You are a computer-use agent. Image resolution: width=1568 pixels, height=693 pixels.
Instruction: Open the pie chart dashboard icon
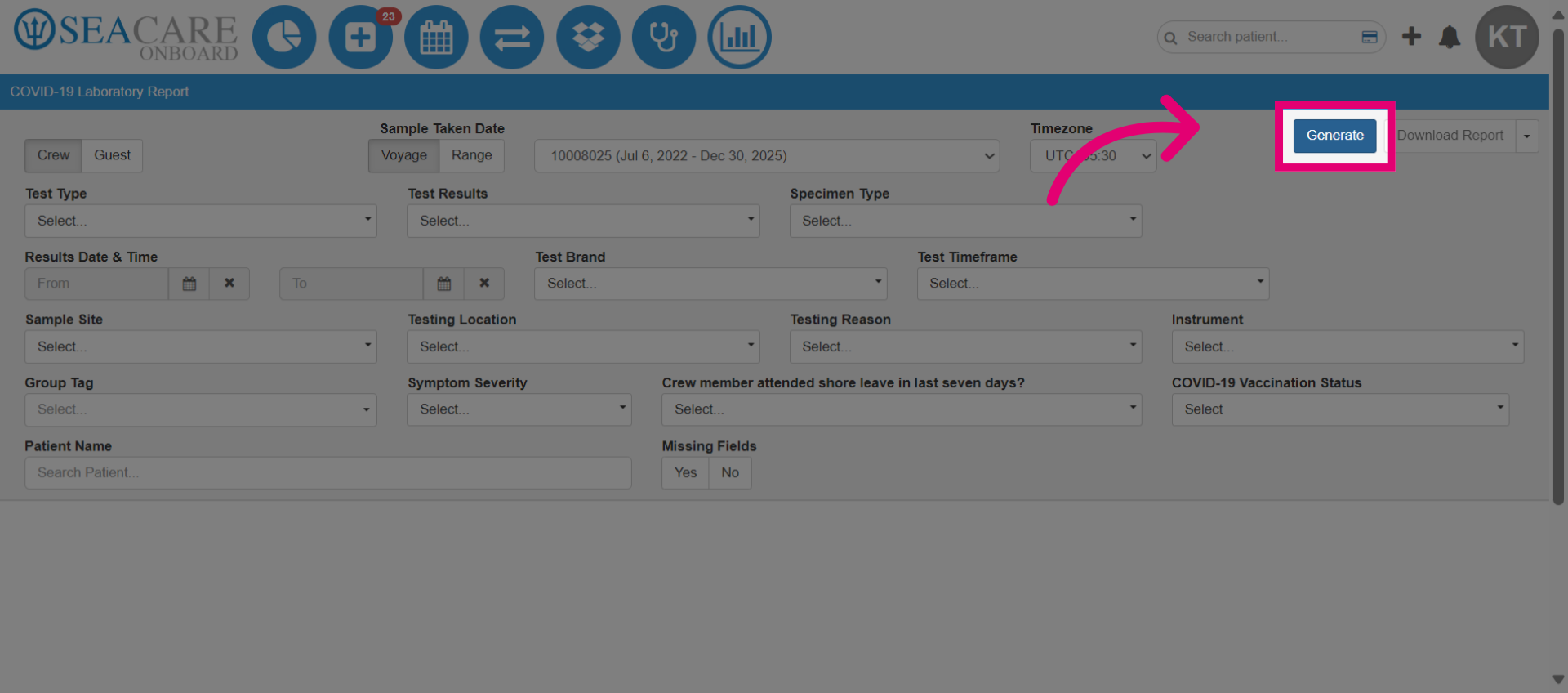click(x=284, y=37)
